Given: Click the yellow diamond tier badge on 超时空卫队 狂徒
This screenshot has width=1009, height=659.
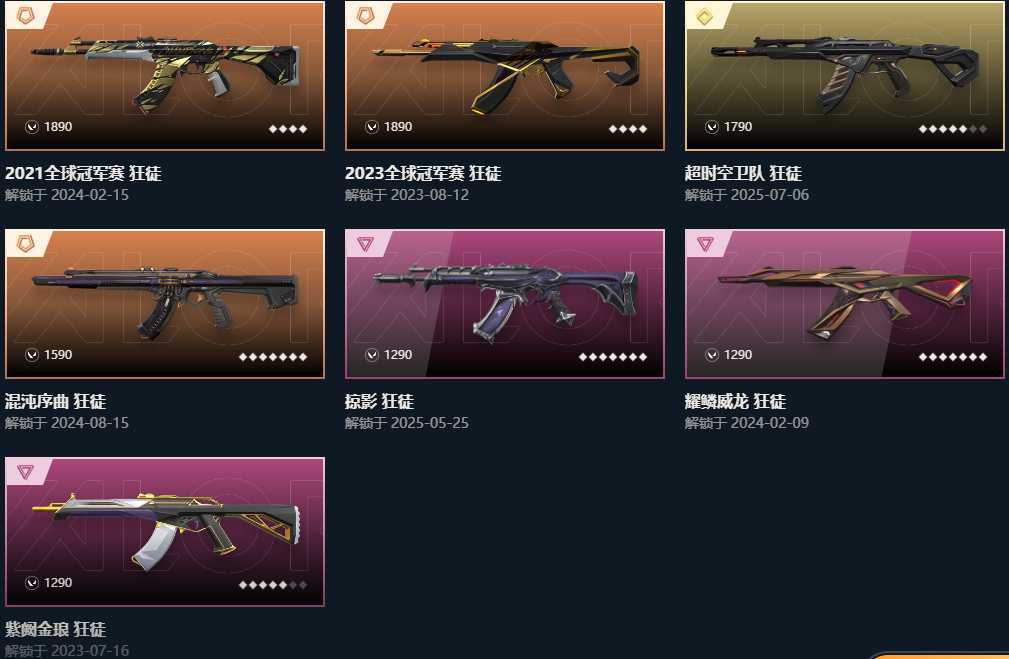Looking at the screenshot, I should coord(705,16).
